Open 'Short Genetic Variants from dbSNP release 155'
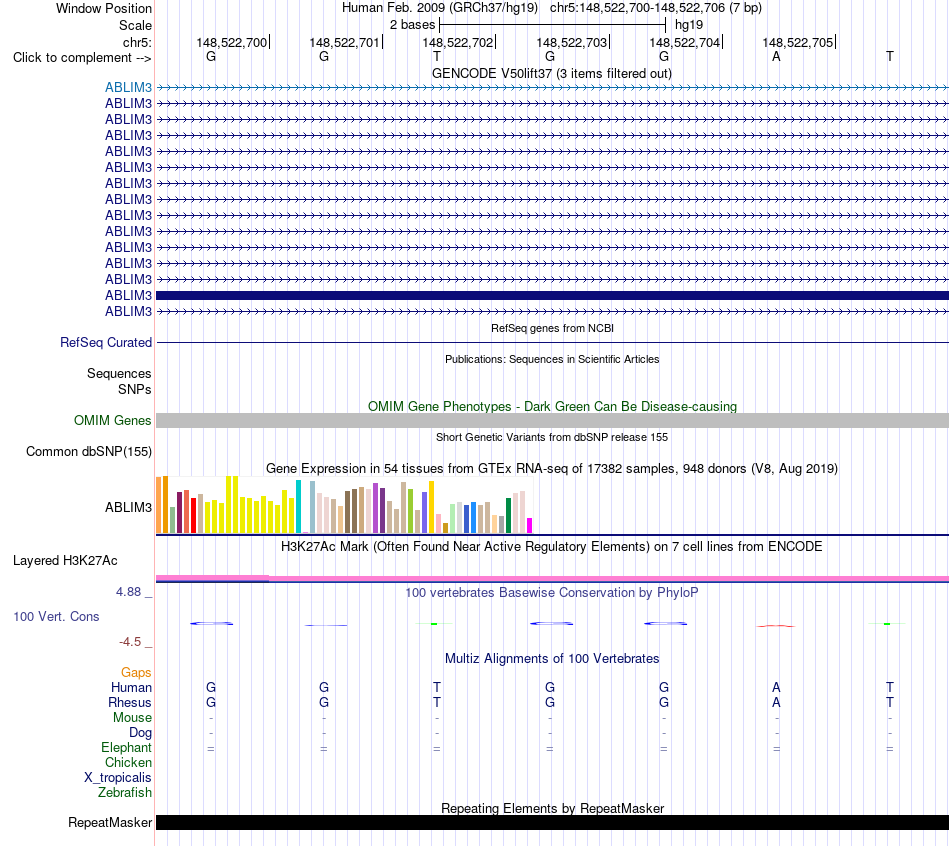 coord(552,437)
